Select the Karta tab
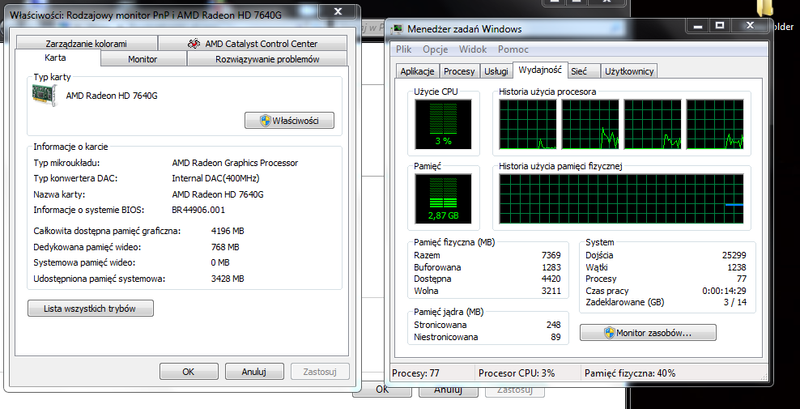This screenshot has height=409, width=800. pos(55,58)
